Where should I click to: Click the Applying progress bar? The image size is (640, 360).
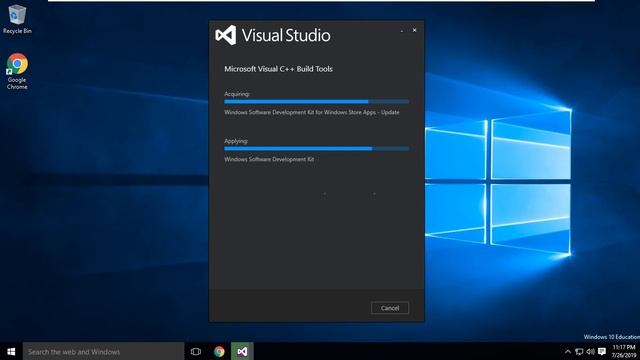(x=316, y=149)
